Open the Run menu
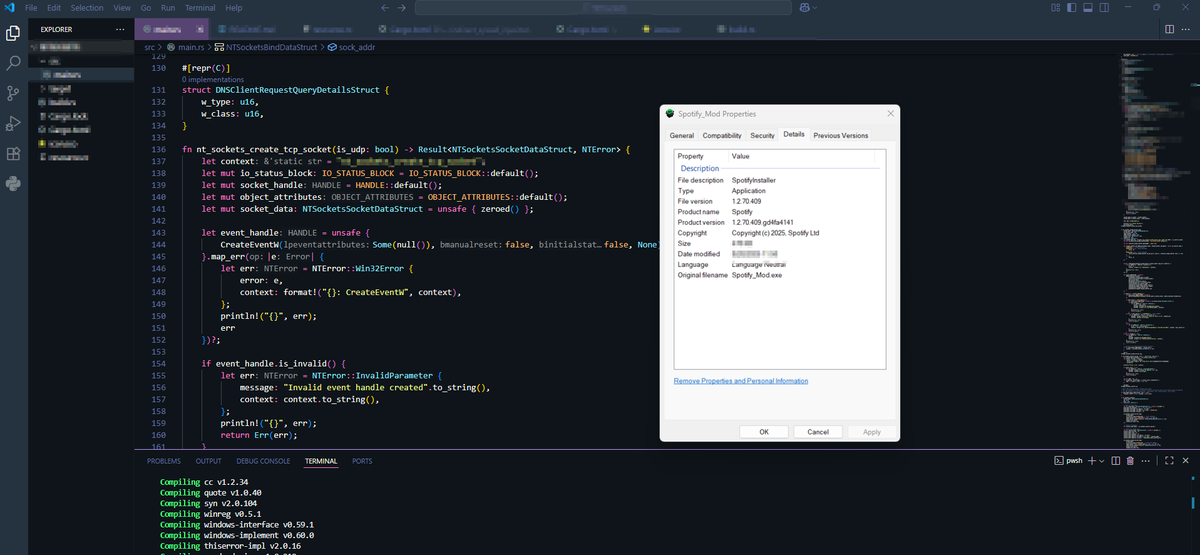Image resolution: width=1200 pixels, height=555 pixels. pyautogui.click(x=168, y=8)
